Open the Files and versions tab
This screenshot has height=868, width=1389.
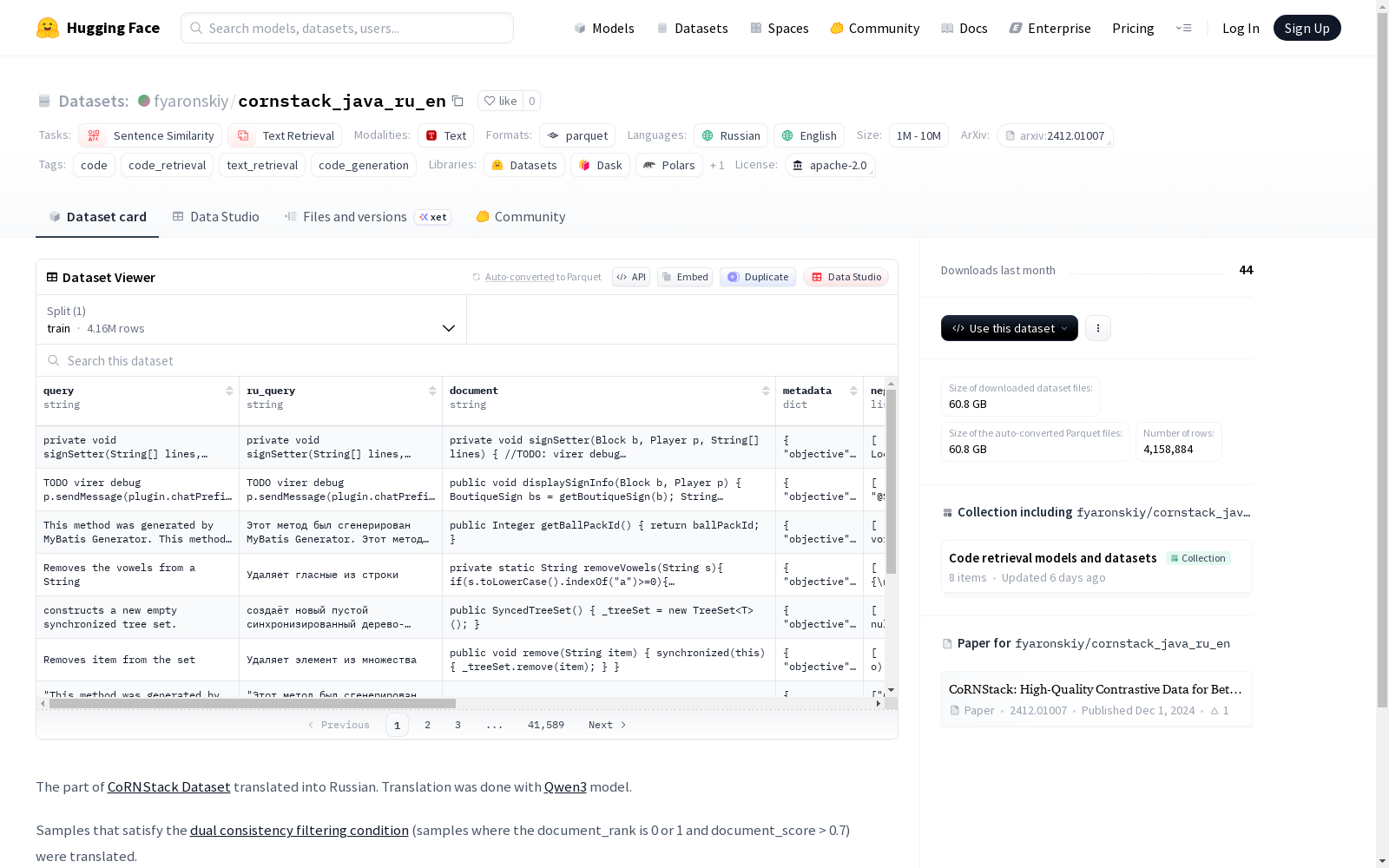(367, 217)
